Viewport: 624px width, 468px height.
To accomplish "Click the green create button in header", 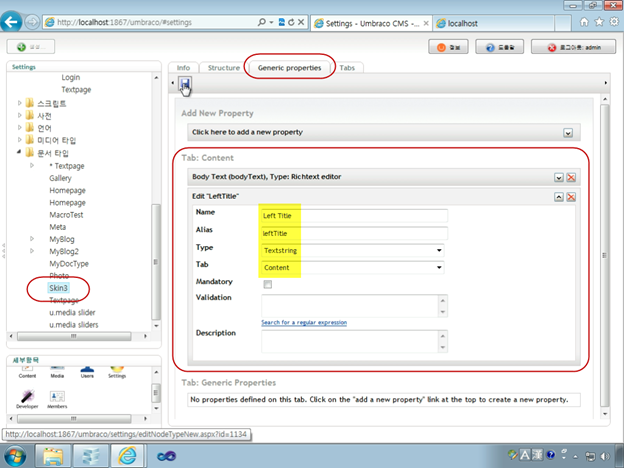I will pyautogui.click(x=31, y=47).
